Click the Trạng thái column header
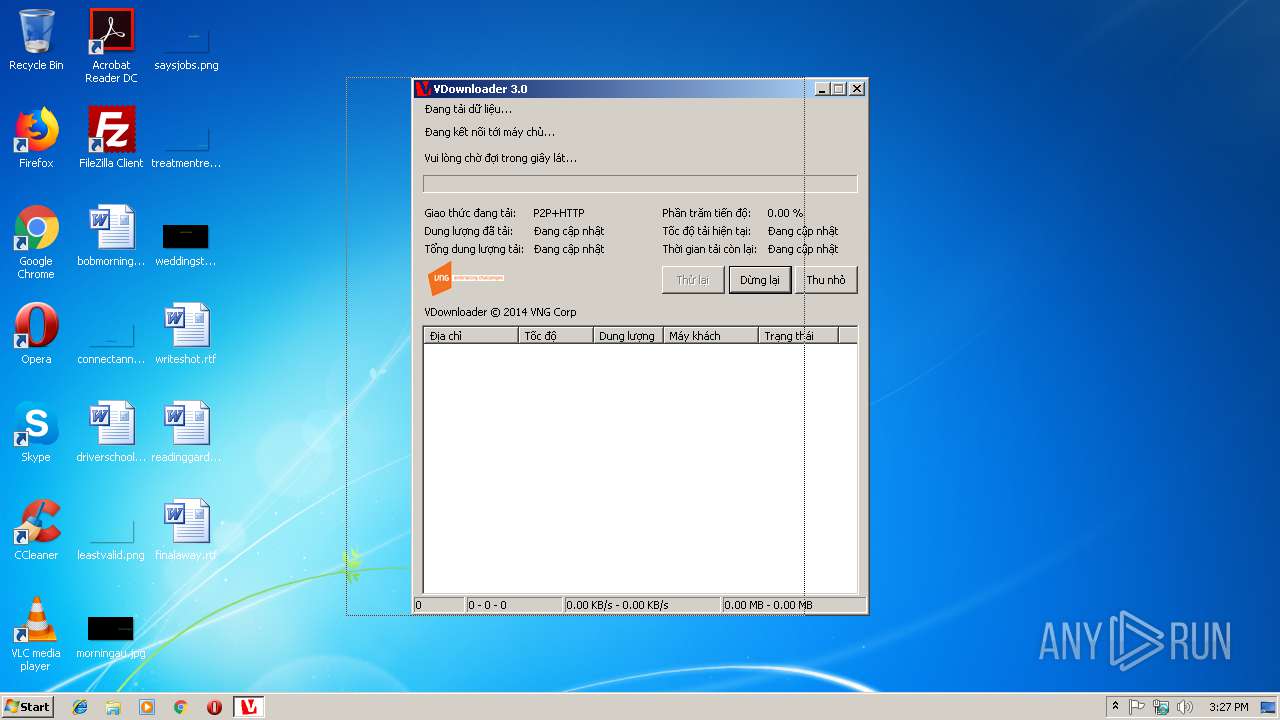The image size is (1280, 720). point(798,336)
